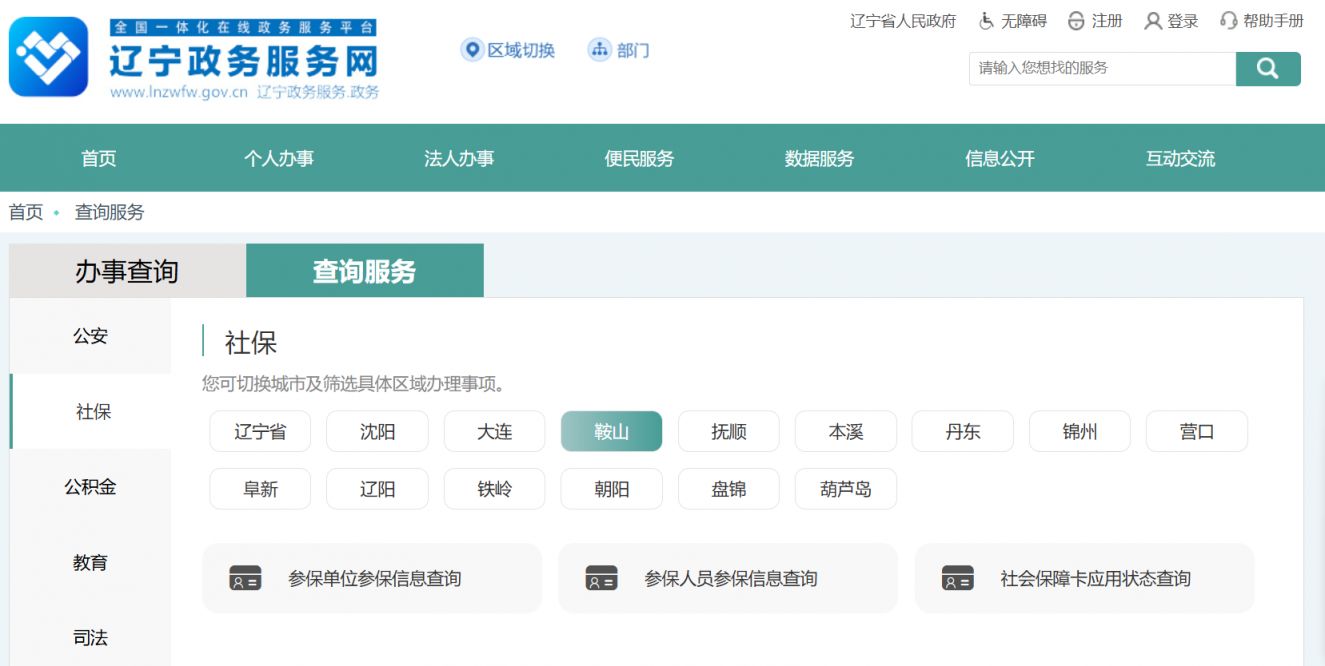1325x666 pixels.
Task: Open 便民服务 navigation menu
Action: (x=639, y=158)
